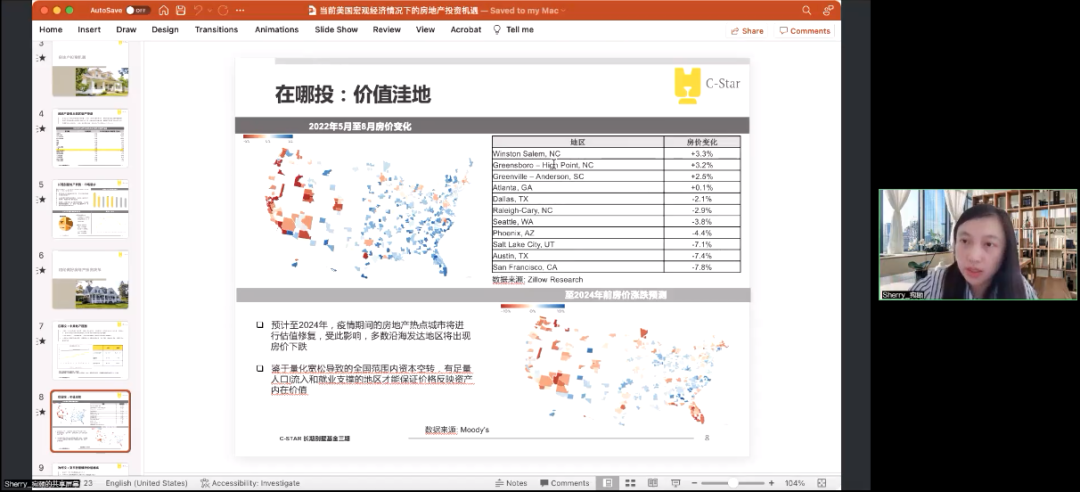The image size is (1080, 492).
Task: Select slide 7 thumbnail
Action: [90, 350]
